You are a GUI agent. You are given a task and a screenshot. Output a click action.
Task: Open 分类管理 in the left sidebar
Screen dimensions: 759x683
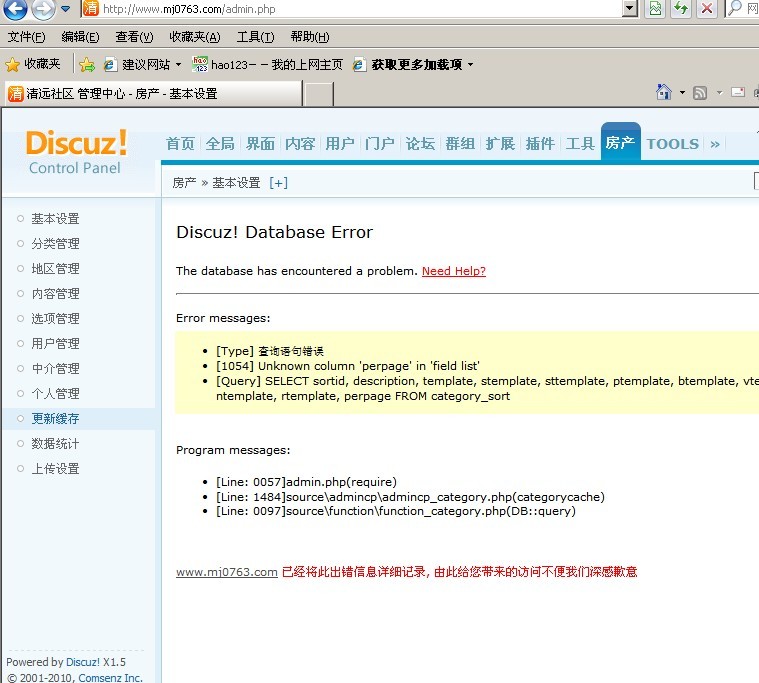[55, 243]
